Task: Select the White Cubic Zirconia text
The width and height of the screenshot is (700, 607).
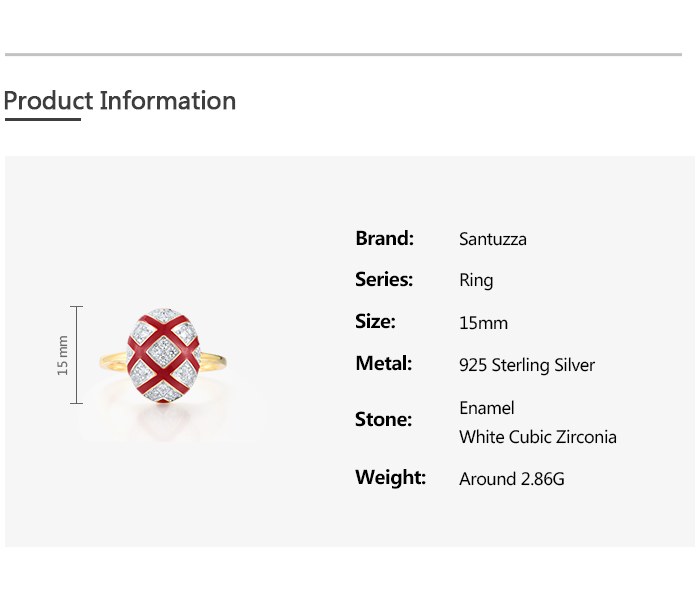Action: click(x=537, y=437)
